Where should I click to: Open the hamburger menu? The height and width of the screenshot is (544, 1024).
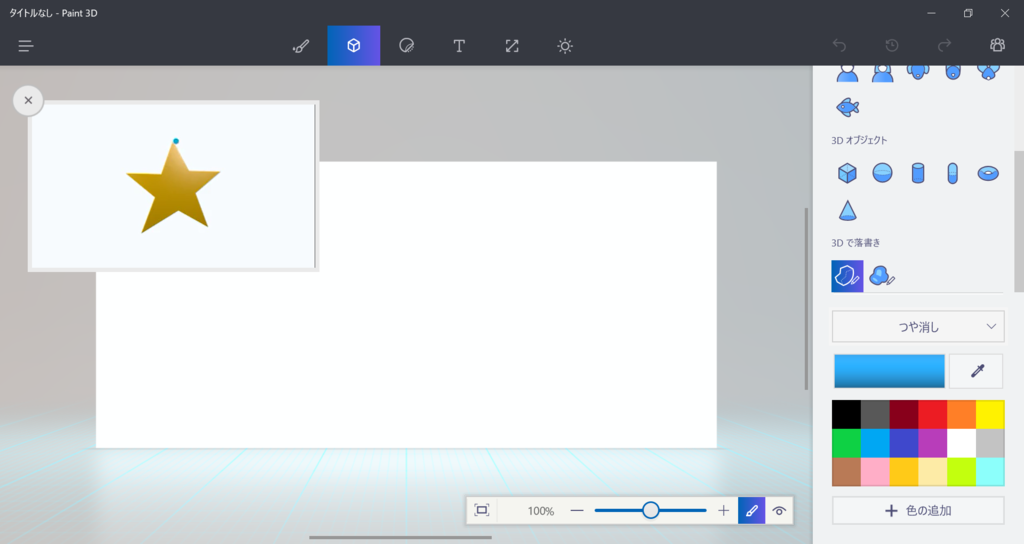click(x=26, y=46)
